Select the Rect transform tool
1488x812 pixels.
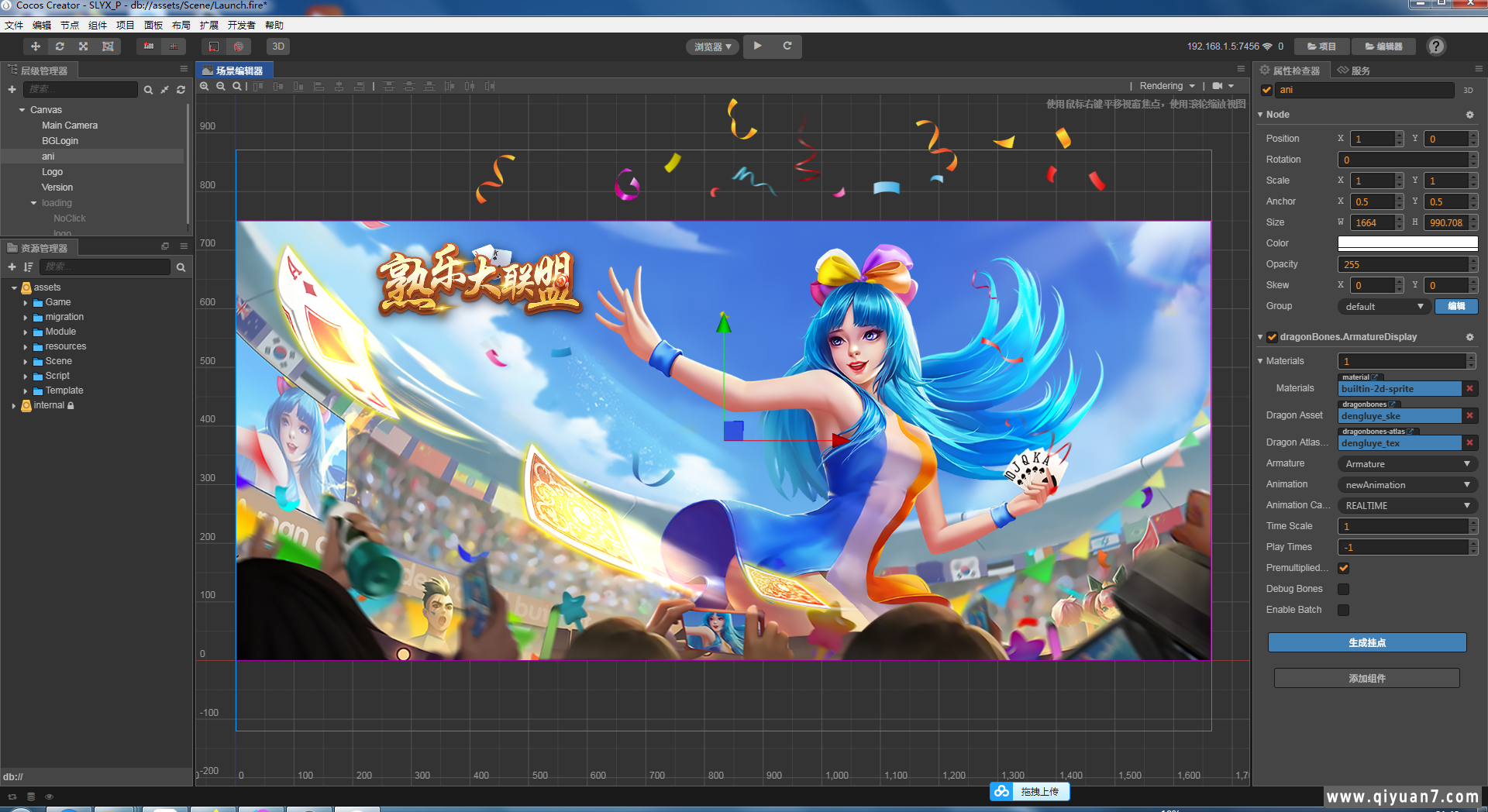pyautogui.click(x=108, y=46)
